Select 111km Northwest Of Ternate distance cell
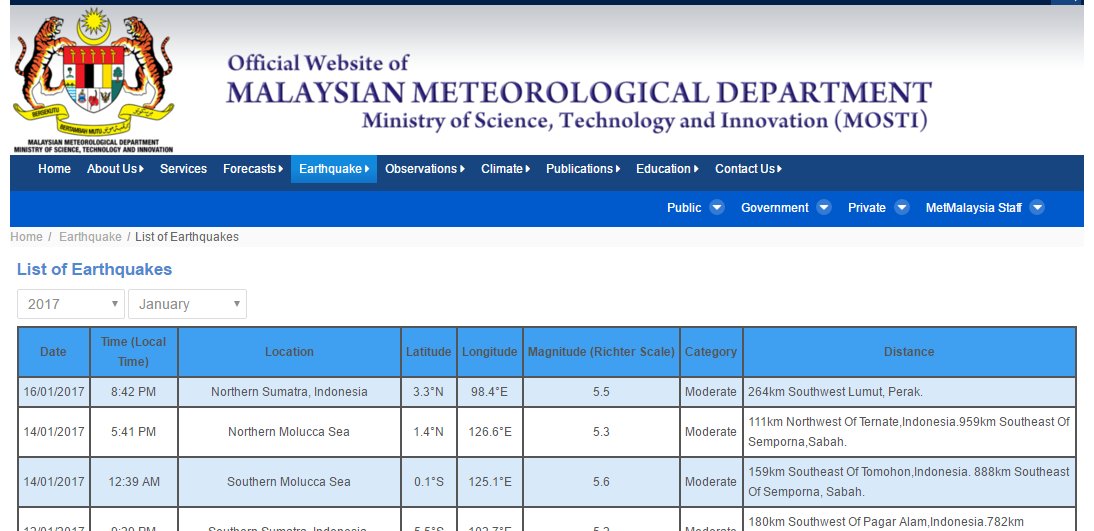The height and width of the screenshot is (531, 1094). [909, 432]
